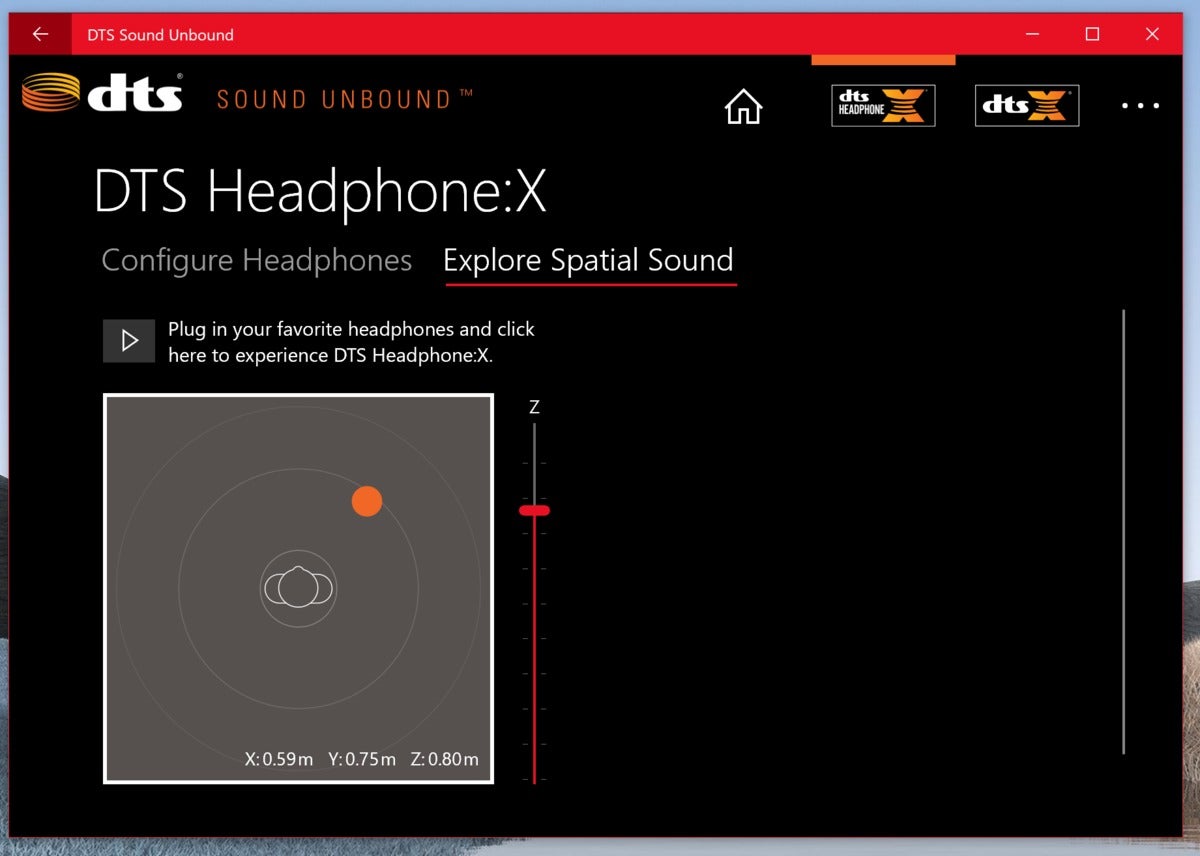This screenshot has height=856, width=1200.
Task: Open the three-dot more options menu
Action: 1140,106
